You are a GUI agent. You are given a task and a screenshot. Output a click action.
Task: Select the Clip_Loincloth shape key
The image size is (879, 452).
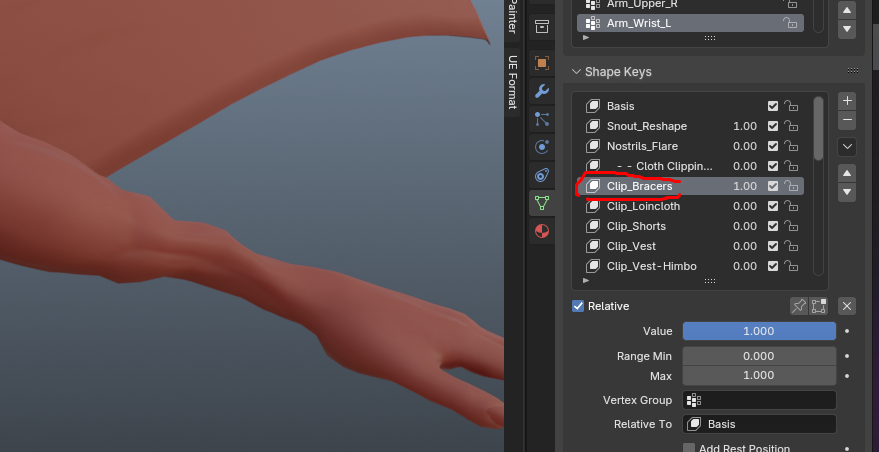coord(690,206)
